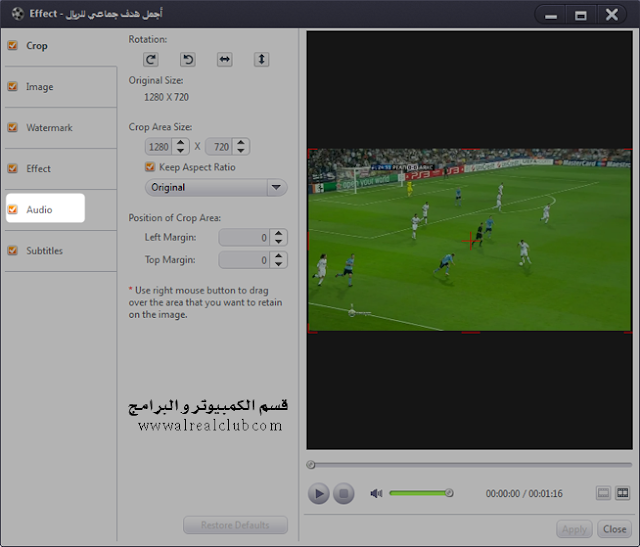Maximize the Effect window
640x547 pixels.
580,16
